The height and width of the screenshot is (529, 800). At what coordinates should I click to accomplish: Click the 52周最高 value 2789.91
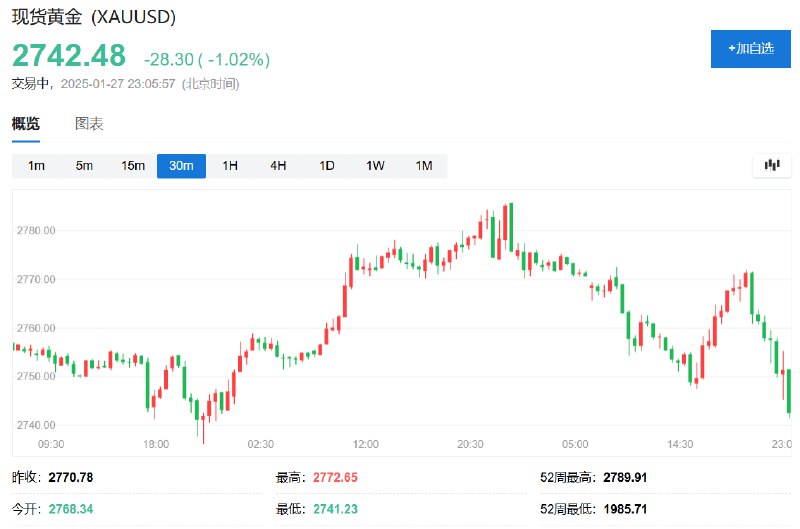(x=625, y=477)
